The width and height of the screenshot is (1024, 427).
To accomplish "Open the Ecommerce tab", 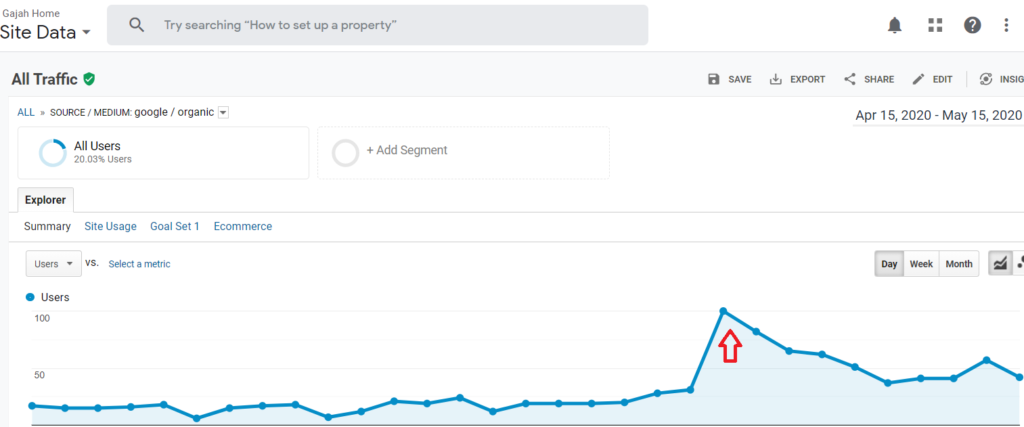I will click(242, 227).
